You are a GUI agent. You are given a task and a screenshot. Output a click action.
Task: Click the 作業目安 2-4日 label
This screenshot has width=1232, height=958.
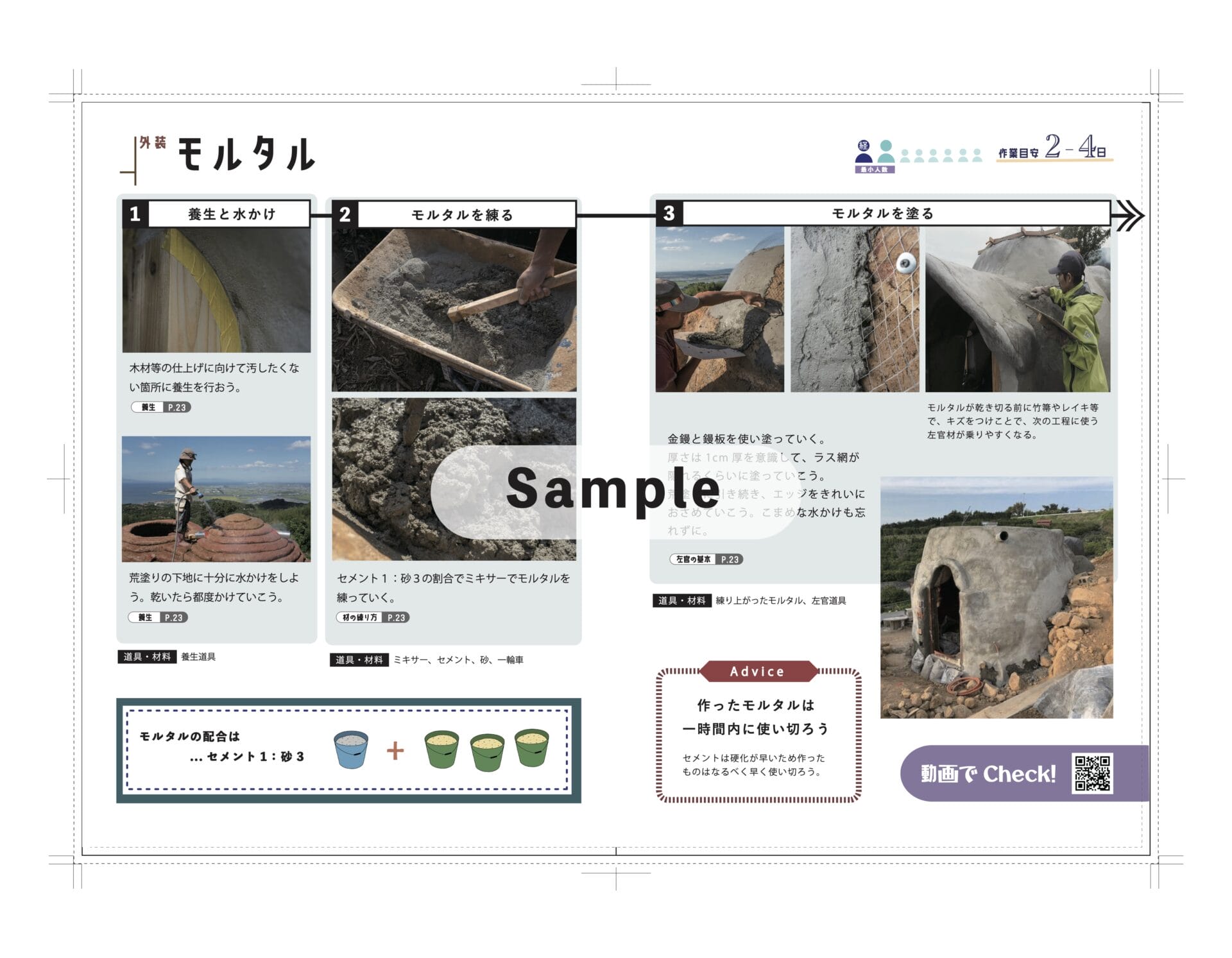click(x=1053, y=148)
